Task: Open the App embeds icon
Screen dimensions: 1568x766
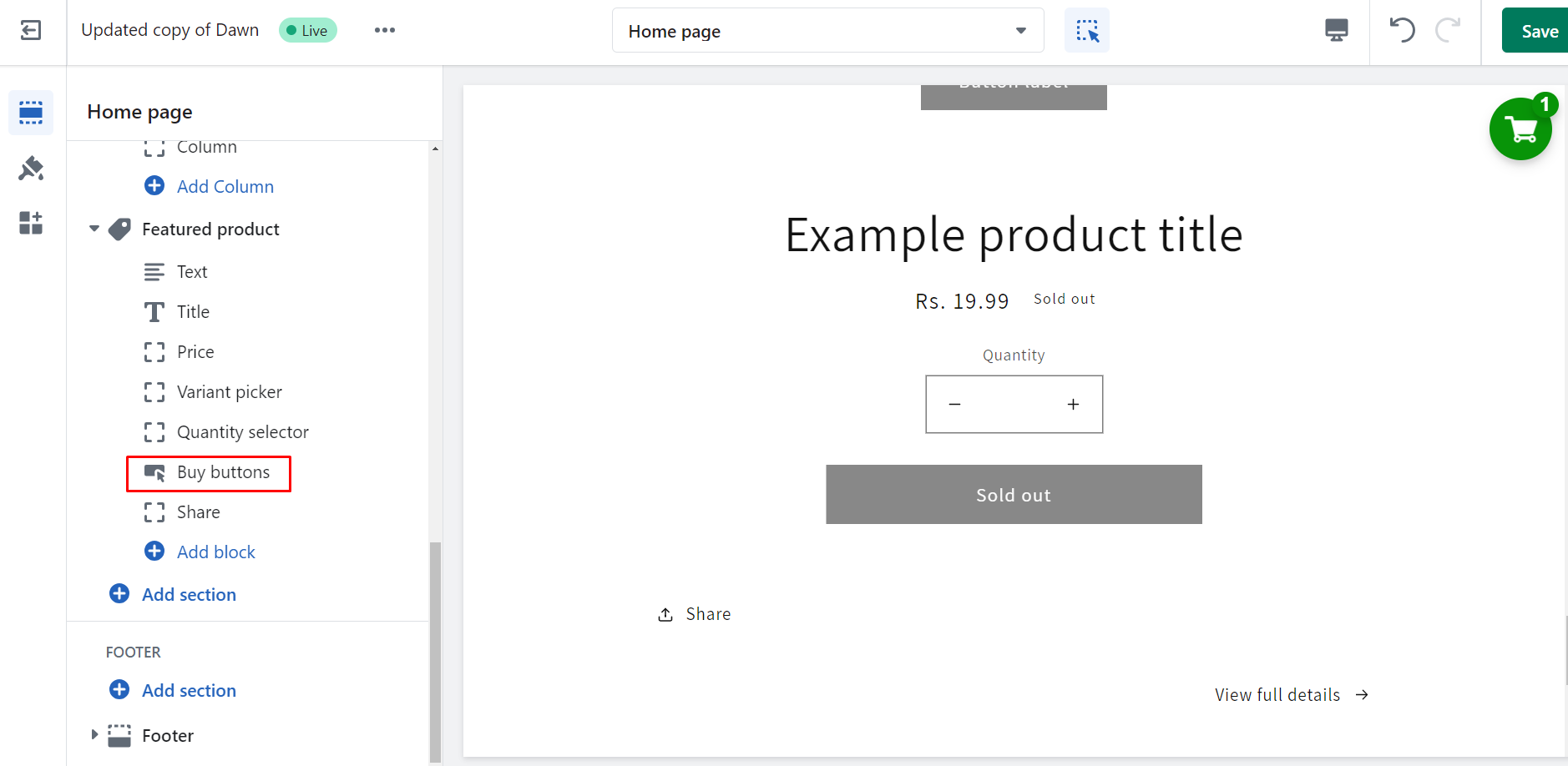Action: (x=31, y=223)
